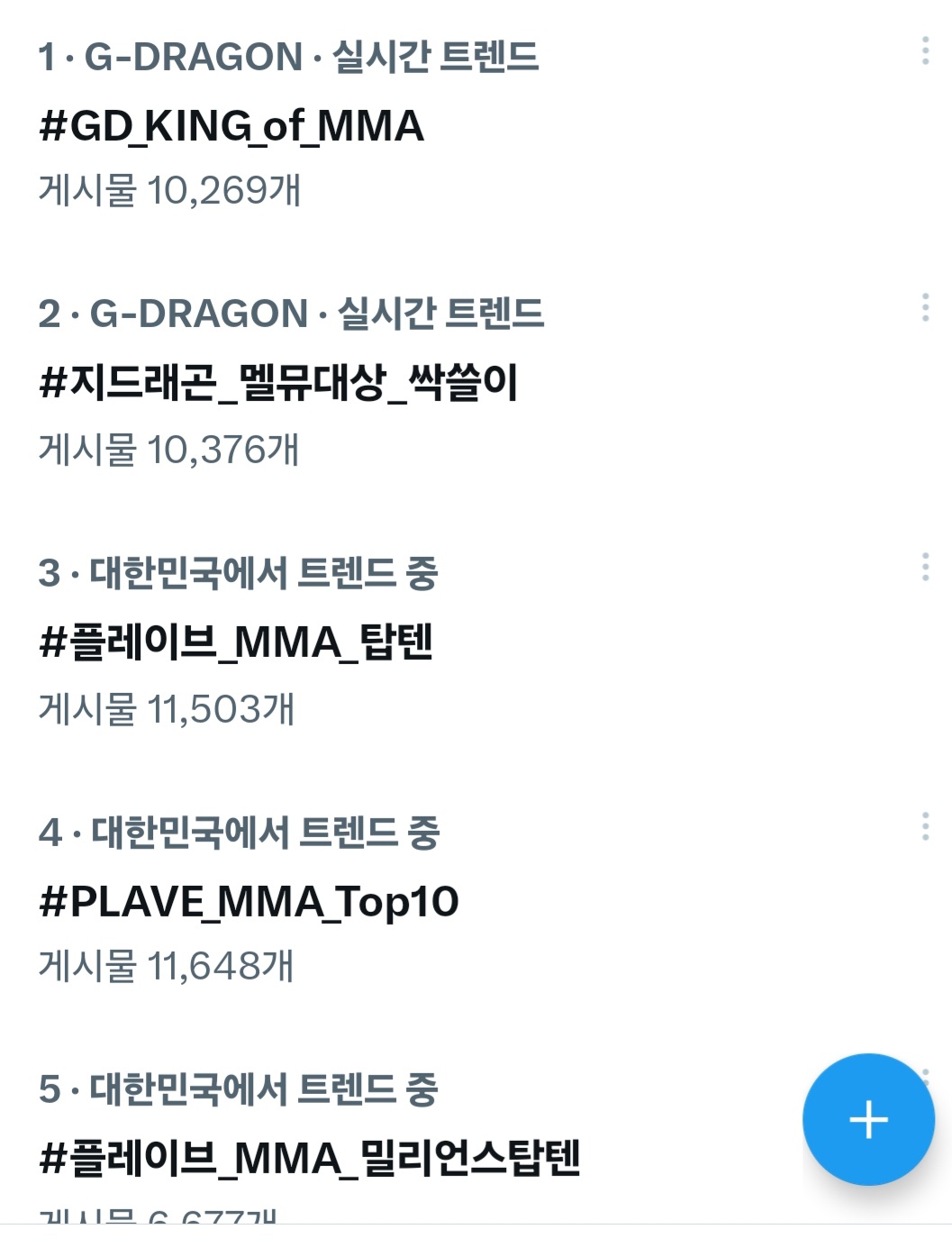Tap the blue compose post plus button
Viewport: 952px width, 1239px height.
(868, 1119)
